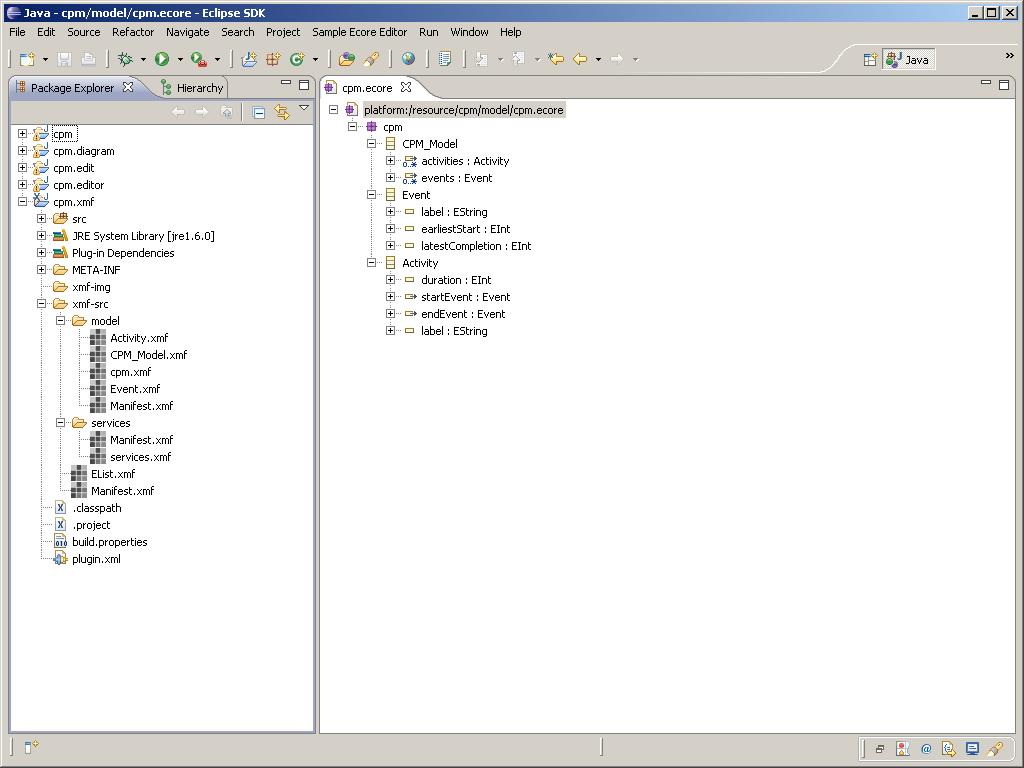Click the Open Type folder icon
This screenshot has width=1024, height=768.
click(347, 59)
